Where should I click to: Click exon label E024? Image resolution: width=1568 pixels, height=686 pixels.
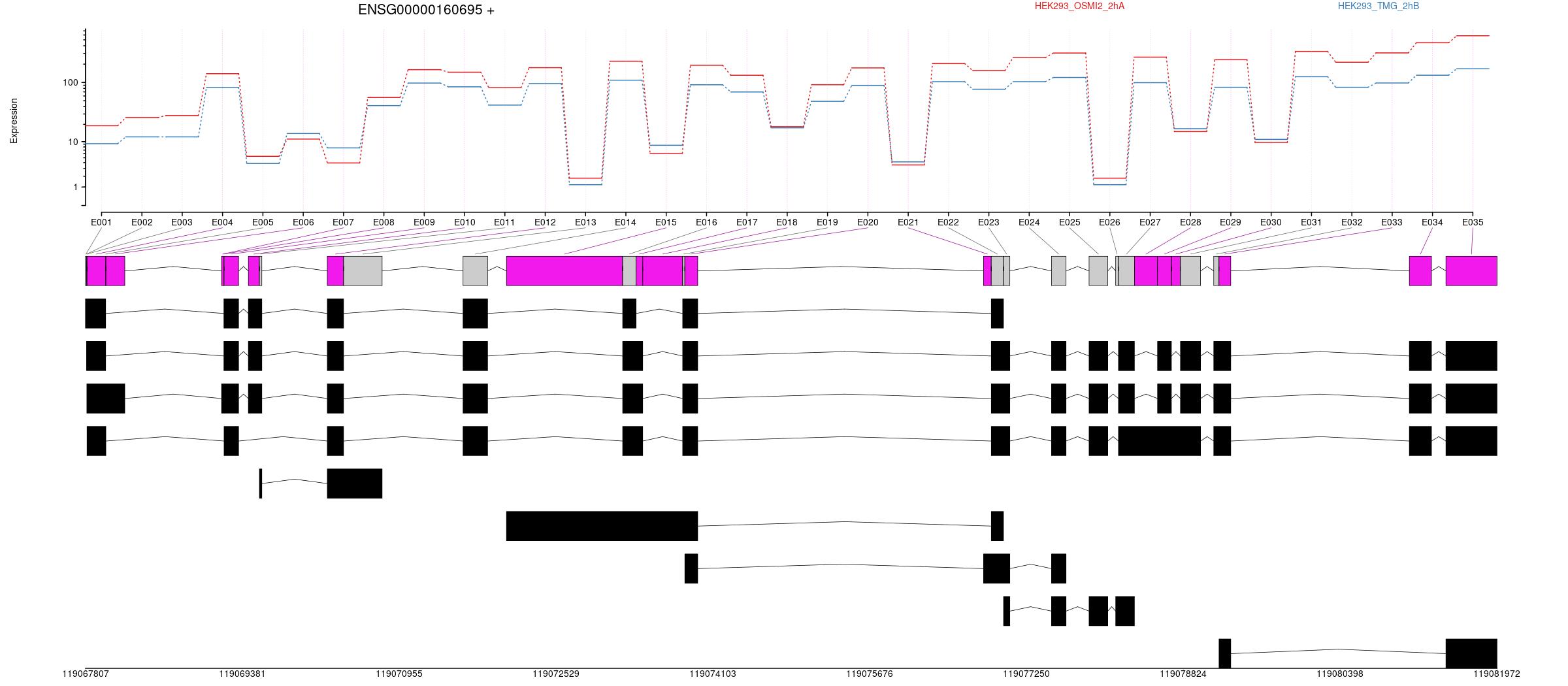pos(1029,222)
